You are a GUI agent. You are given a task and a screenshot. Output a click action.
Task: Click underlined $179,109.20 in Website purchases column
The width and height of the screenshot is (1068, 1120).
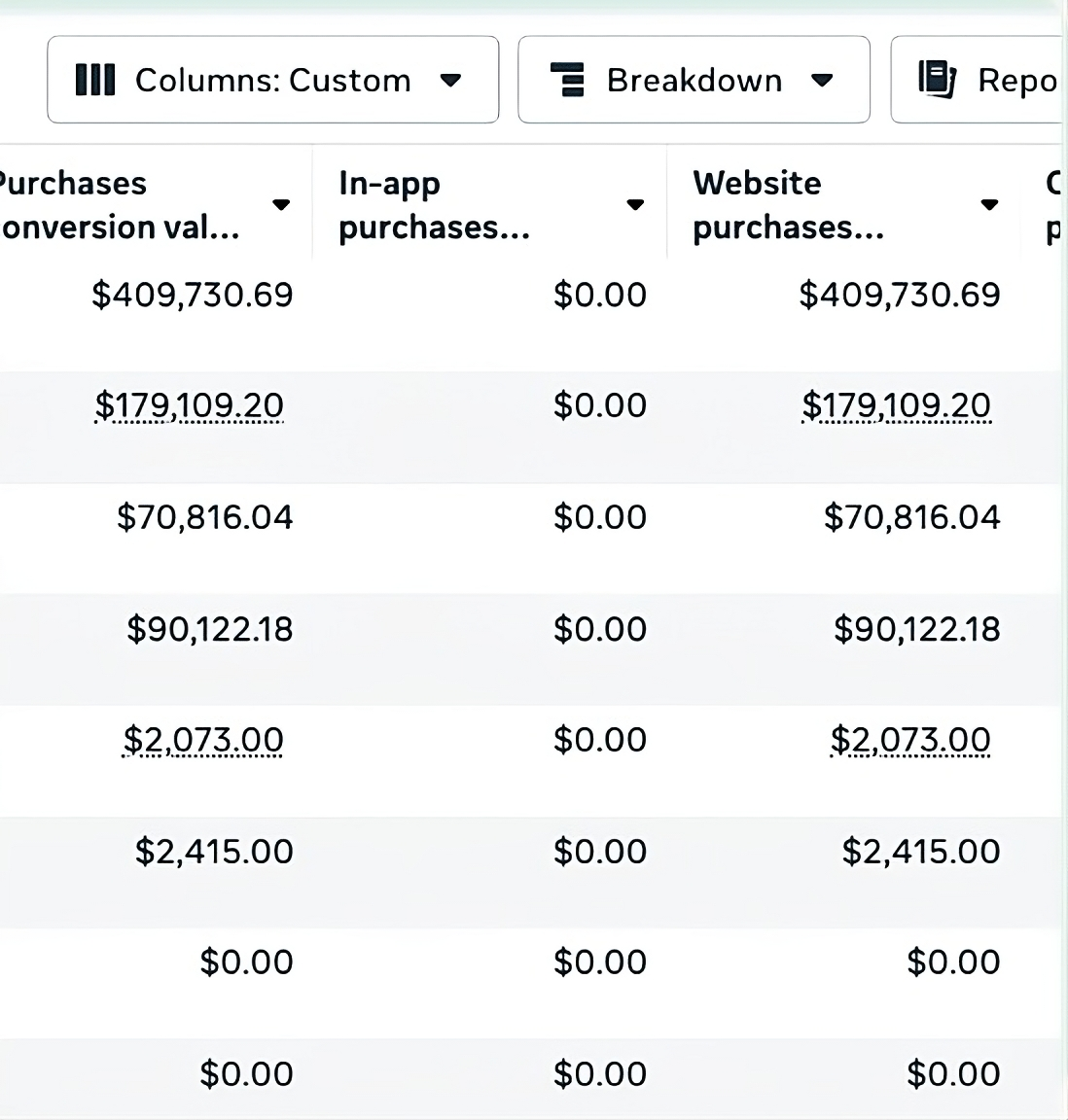click(896, 405)
